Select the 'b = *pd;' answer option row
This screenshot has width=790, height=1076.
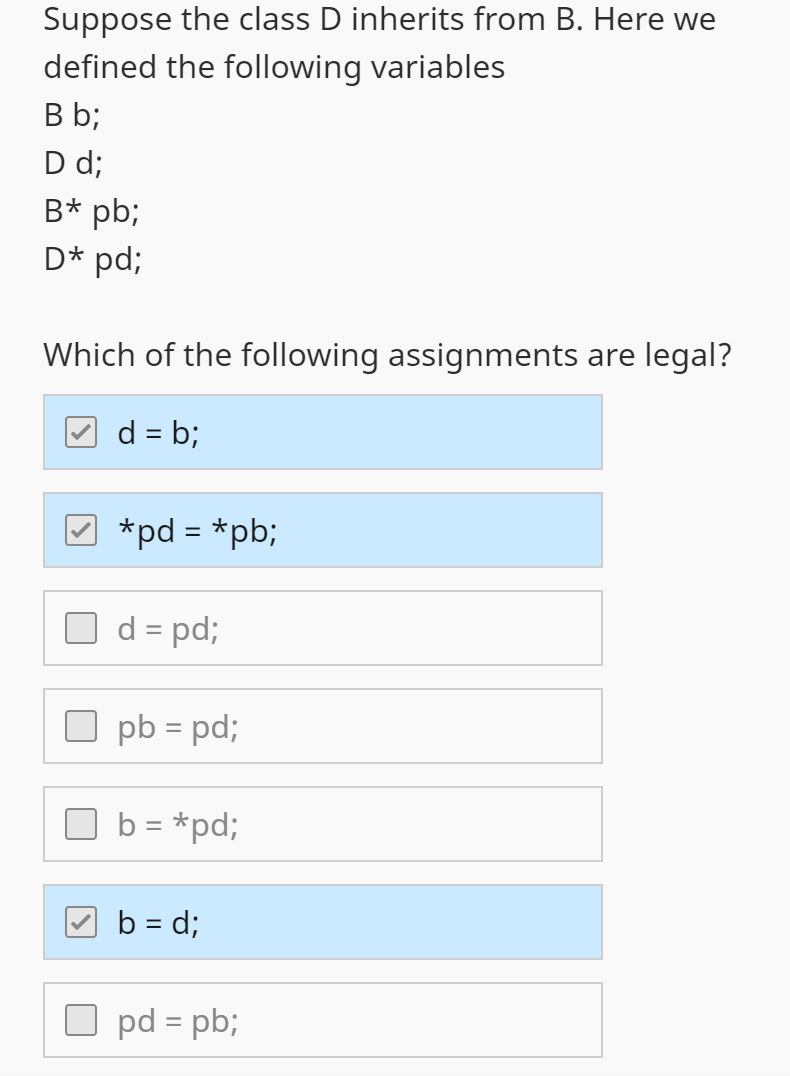(322, 823)
